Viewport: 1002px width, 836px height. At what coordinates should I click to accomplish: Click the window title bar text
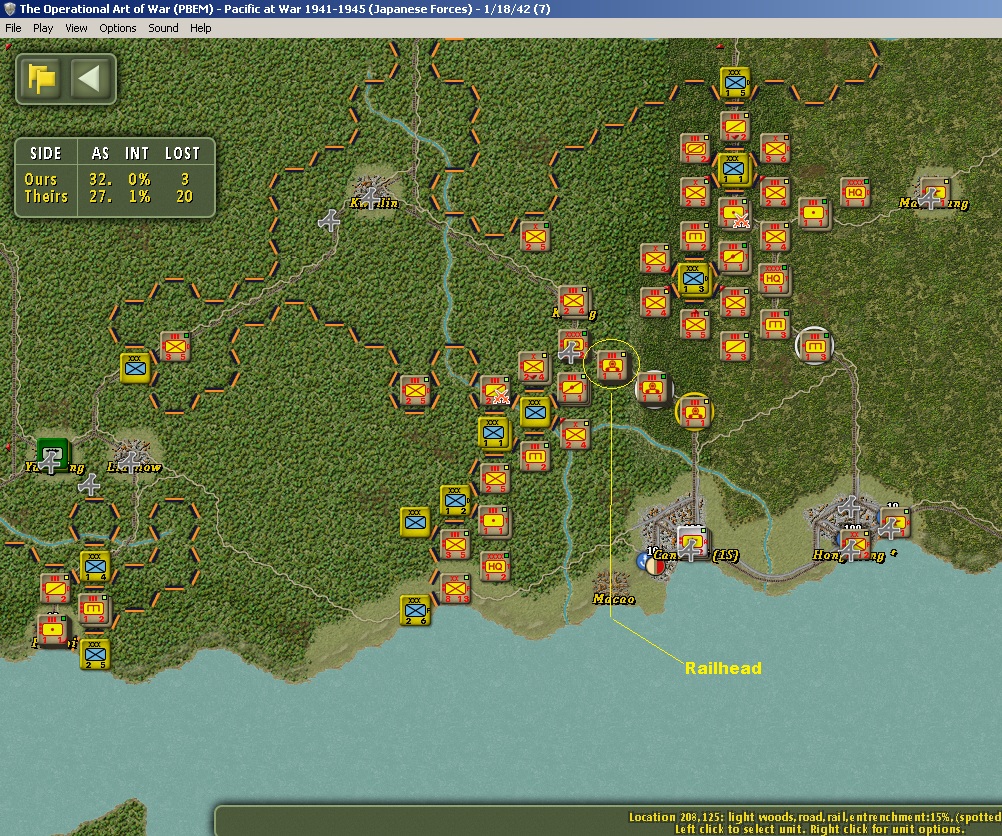pos(284,9)
